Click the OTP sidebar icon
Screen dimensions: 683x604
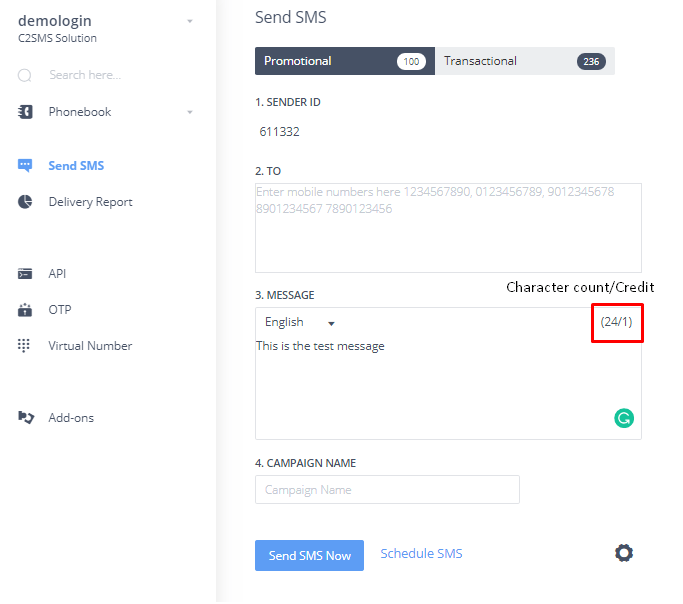tap(26, 310)
